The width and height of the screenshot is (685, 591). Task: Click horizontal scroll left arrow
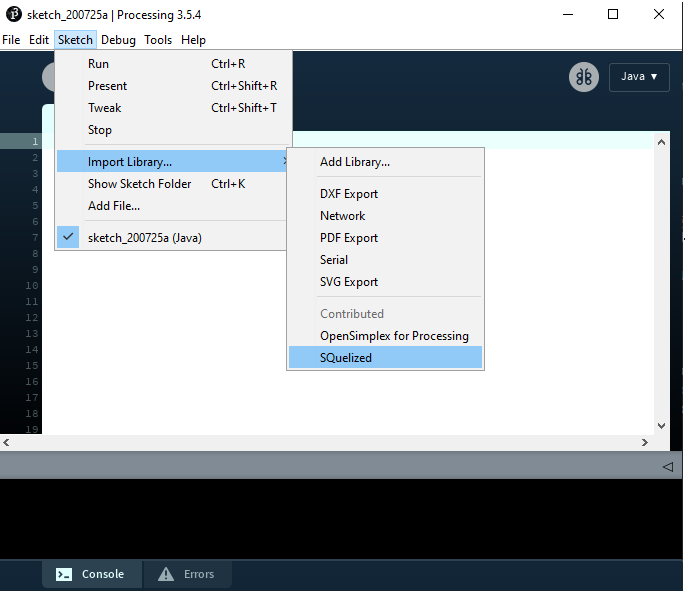[6, 442]
